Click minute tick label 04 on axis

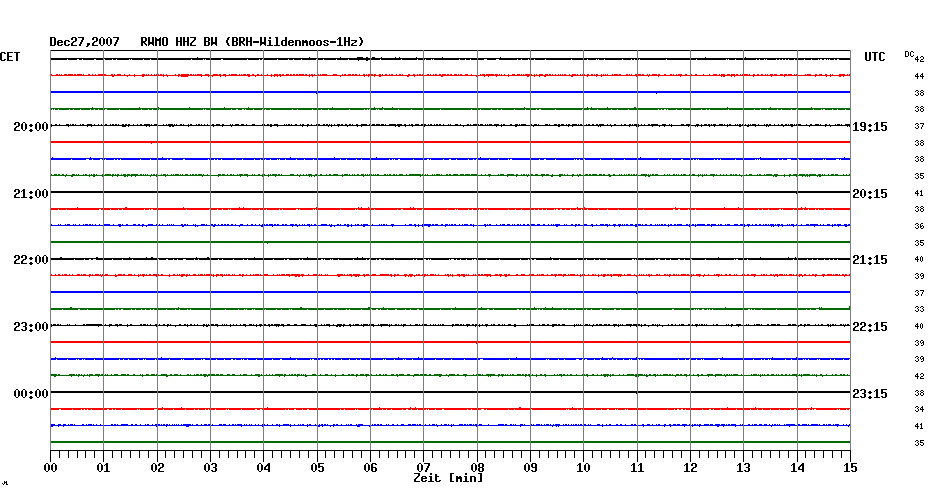coord(264,468)
